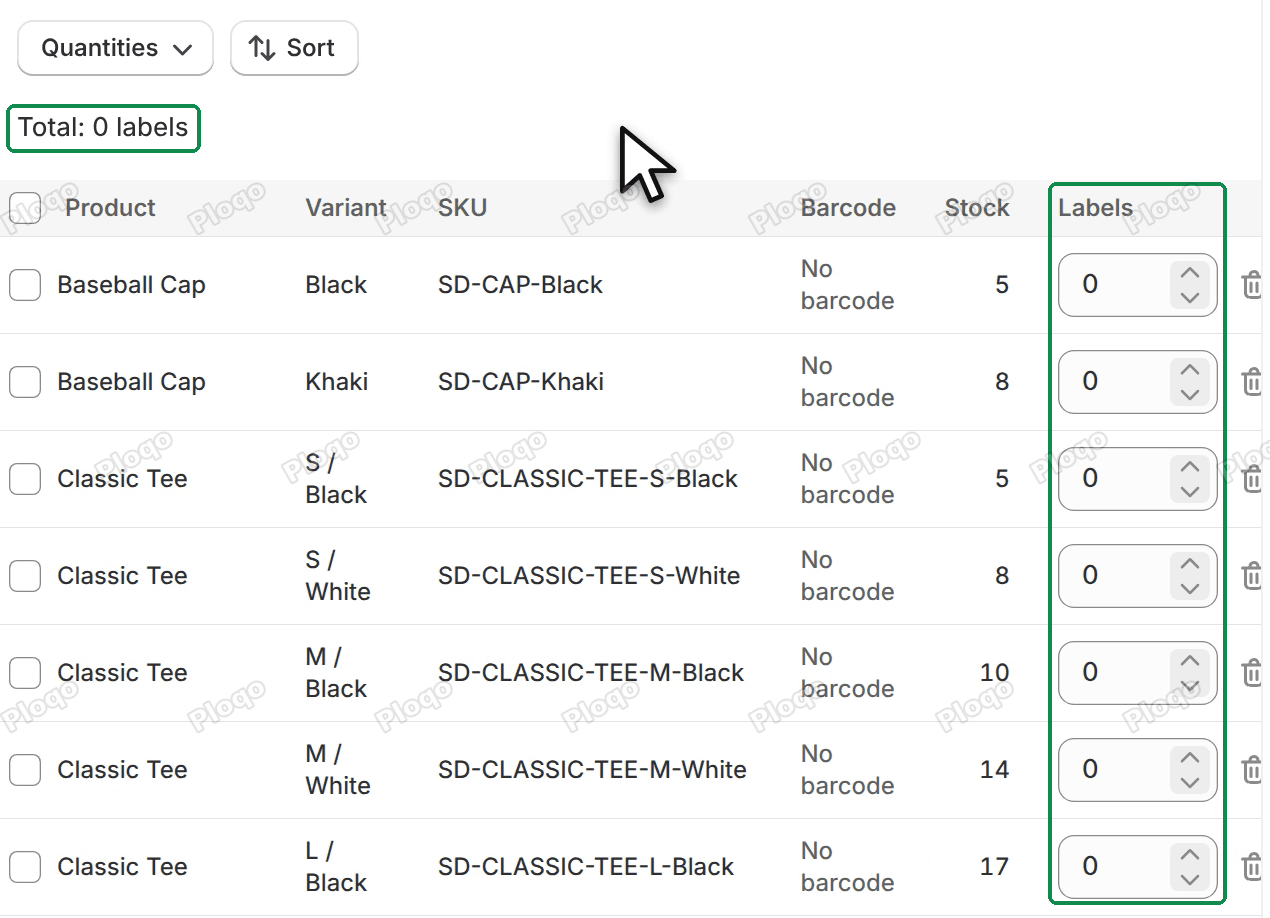The image size is (1270, 918).
Task: Decrease labels for SD-CAP-Black with down arrow
Action: point(1190,297)
